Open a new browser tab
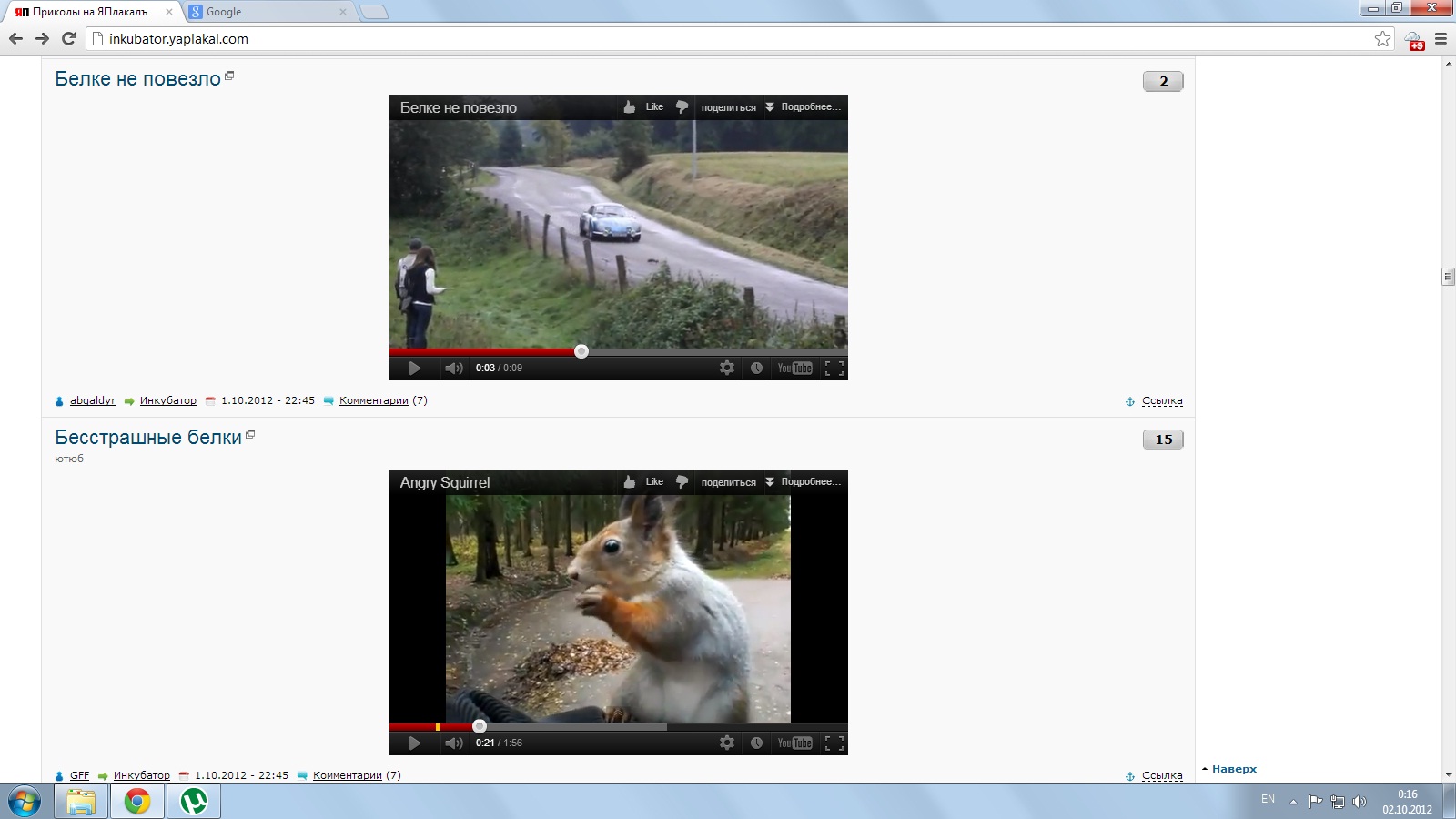This screenshot has width=1456, height=819. (x=373, y=12)
